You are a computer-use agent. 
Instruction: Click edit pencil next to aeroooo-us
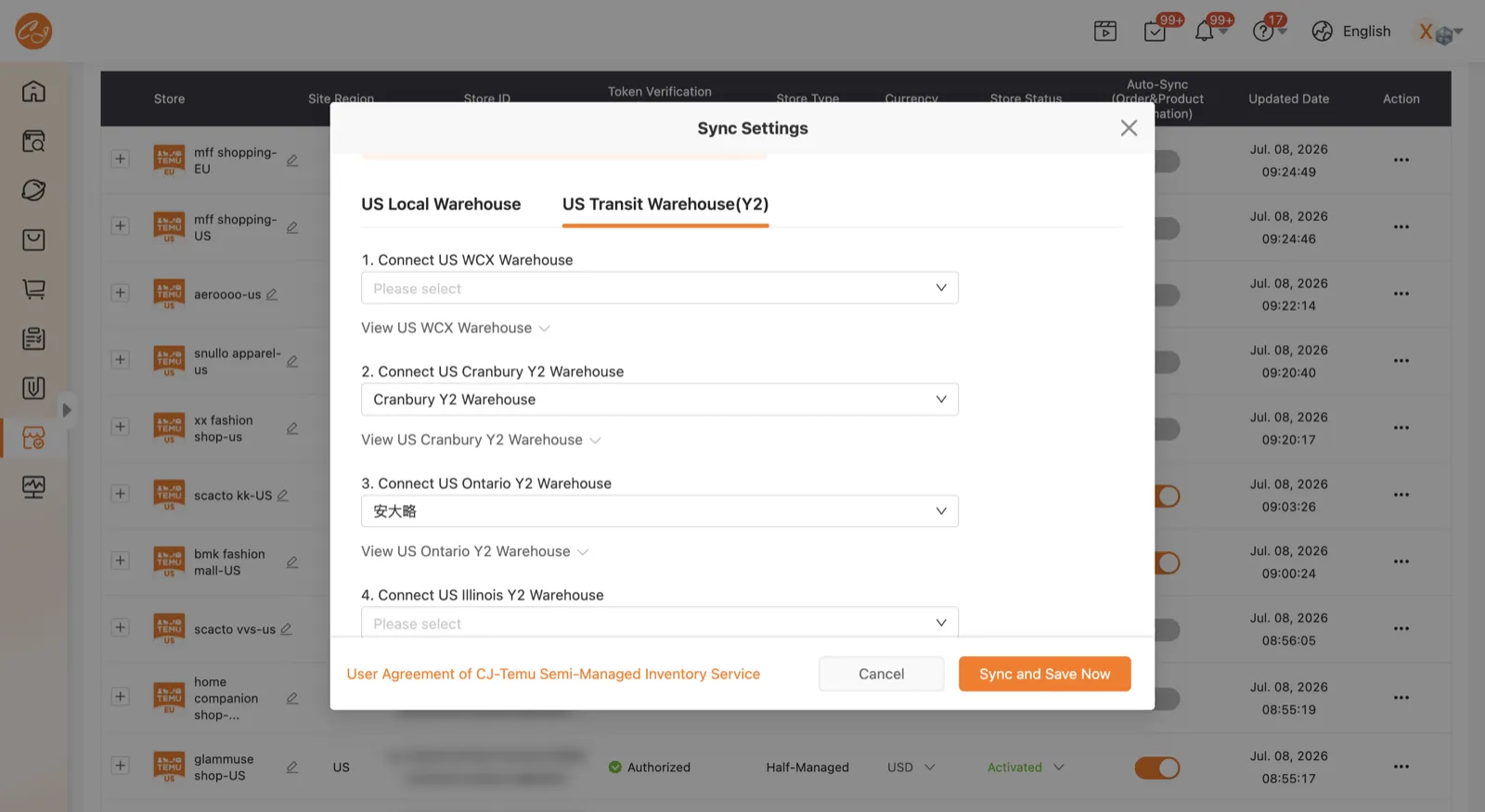(272, 294)
